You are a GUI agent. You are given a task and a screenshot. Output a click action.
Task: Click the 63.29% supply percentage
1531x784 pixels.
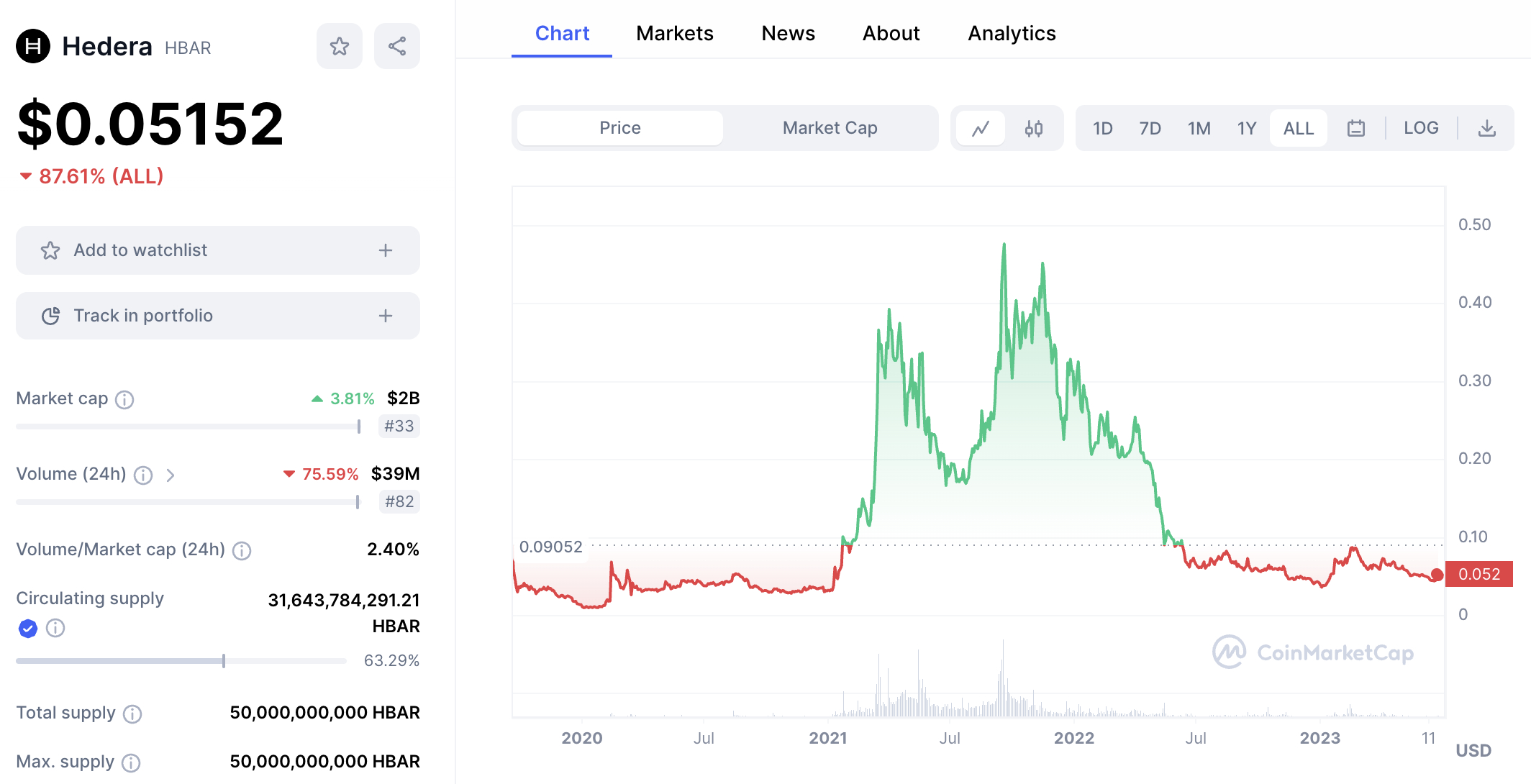pos(391,660)
